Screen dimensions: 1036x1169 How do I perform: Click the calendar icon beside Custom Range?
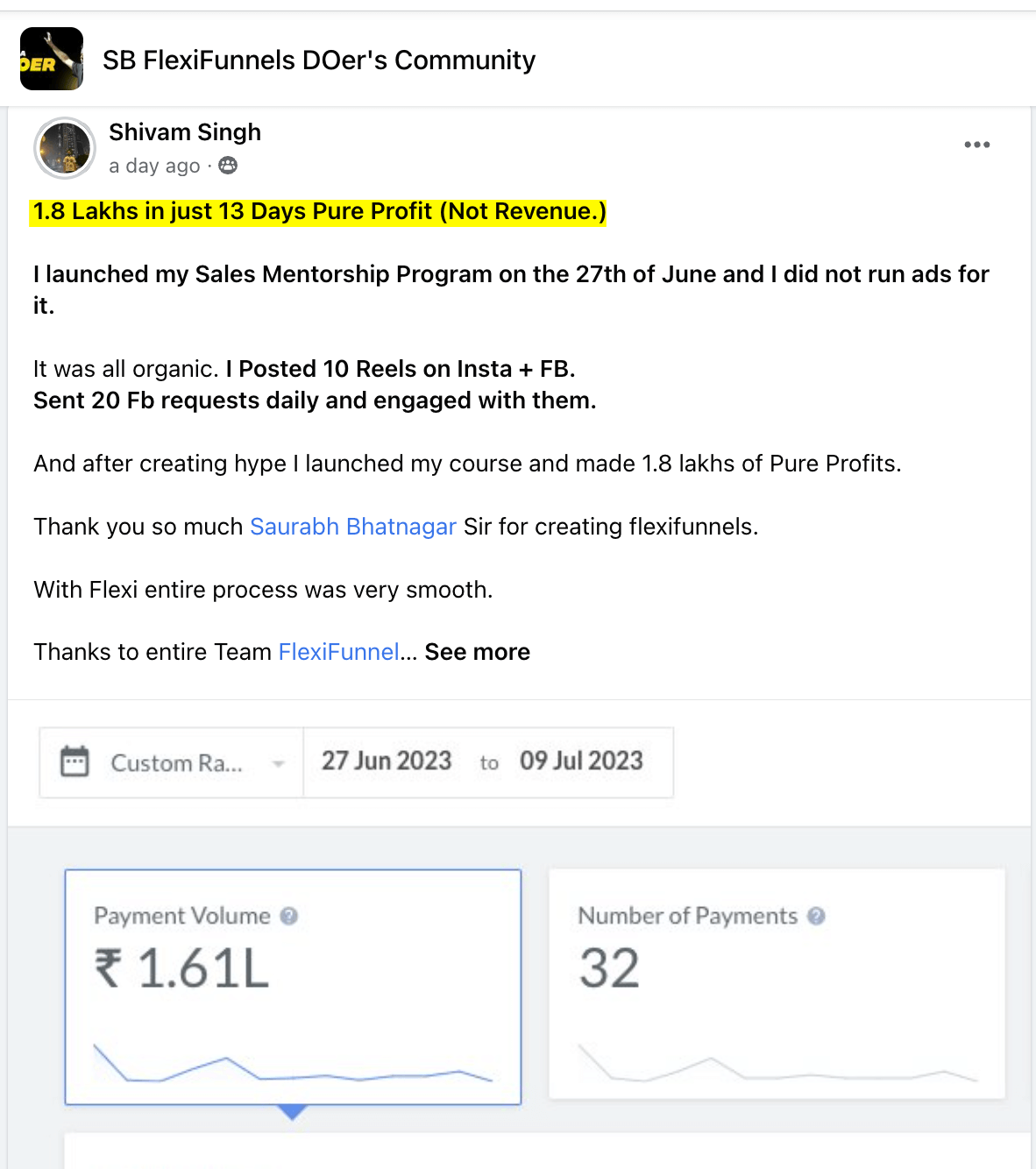(75, 762)
